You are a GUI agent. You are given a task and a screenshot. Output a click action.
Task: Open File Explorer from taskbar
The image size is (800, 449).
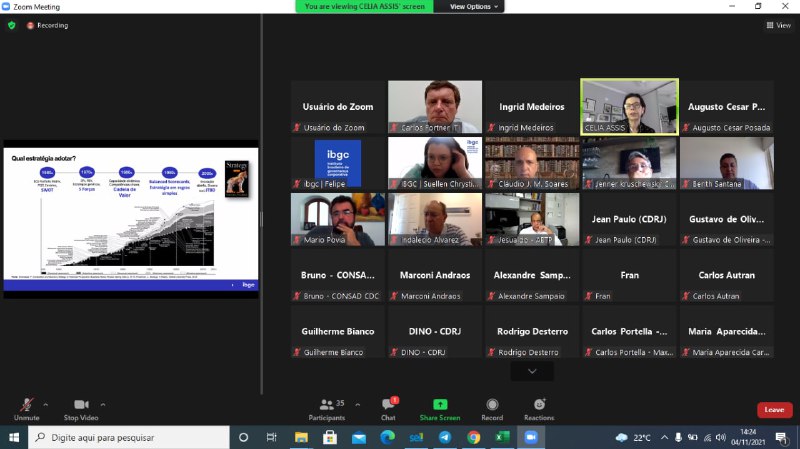click(x=301, y=437)
